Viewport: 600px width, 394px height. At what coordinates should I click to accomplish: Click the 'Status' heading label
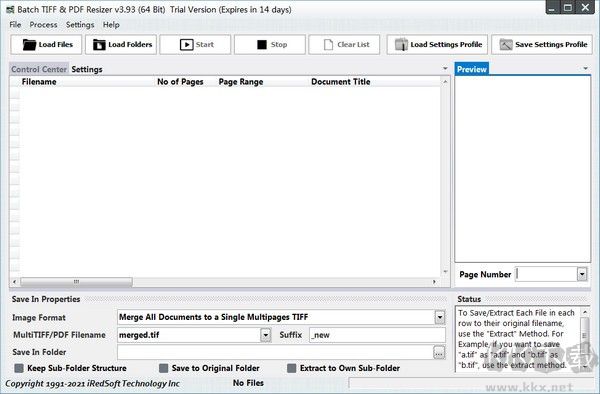point(469,299)
